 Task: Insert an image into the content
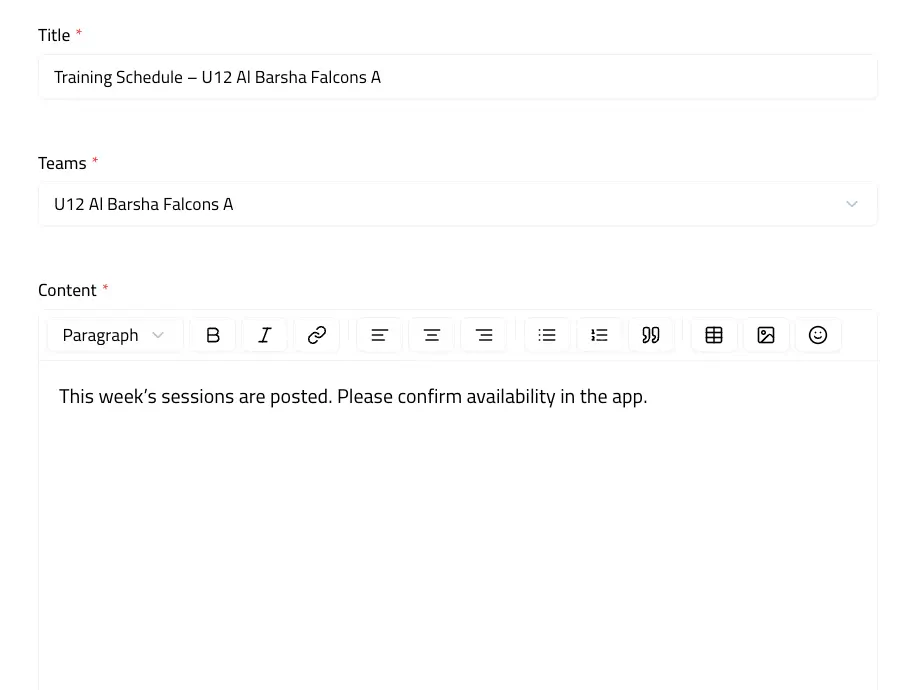coord(766,335)
